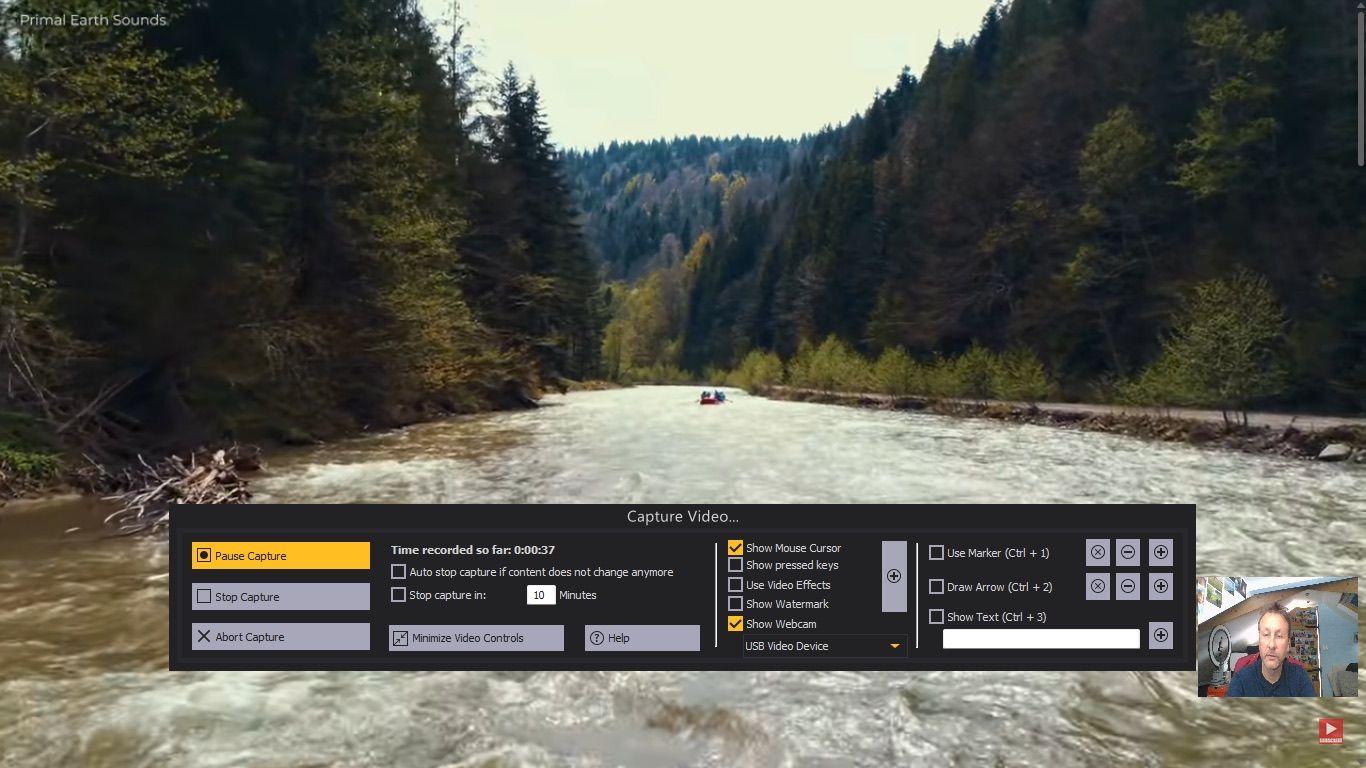Click the reset icon beside Draw Arrow

pyautogui.click(x=1097, y=586)
